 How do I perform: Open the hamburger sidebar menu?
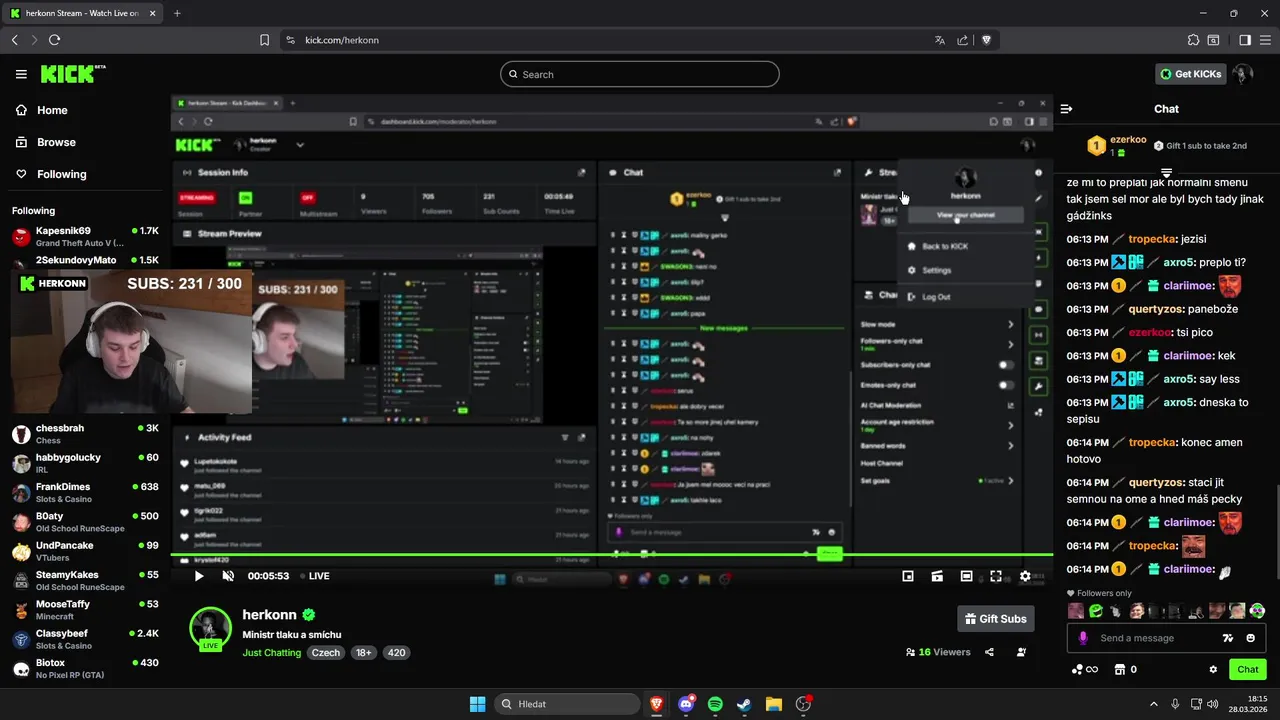(21, 74)
